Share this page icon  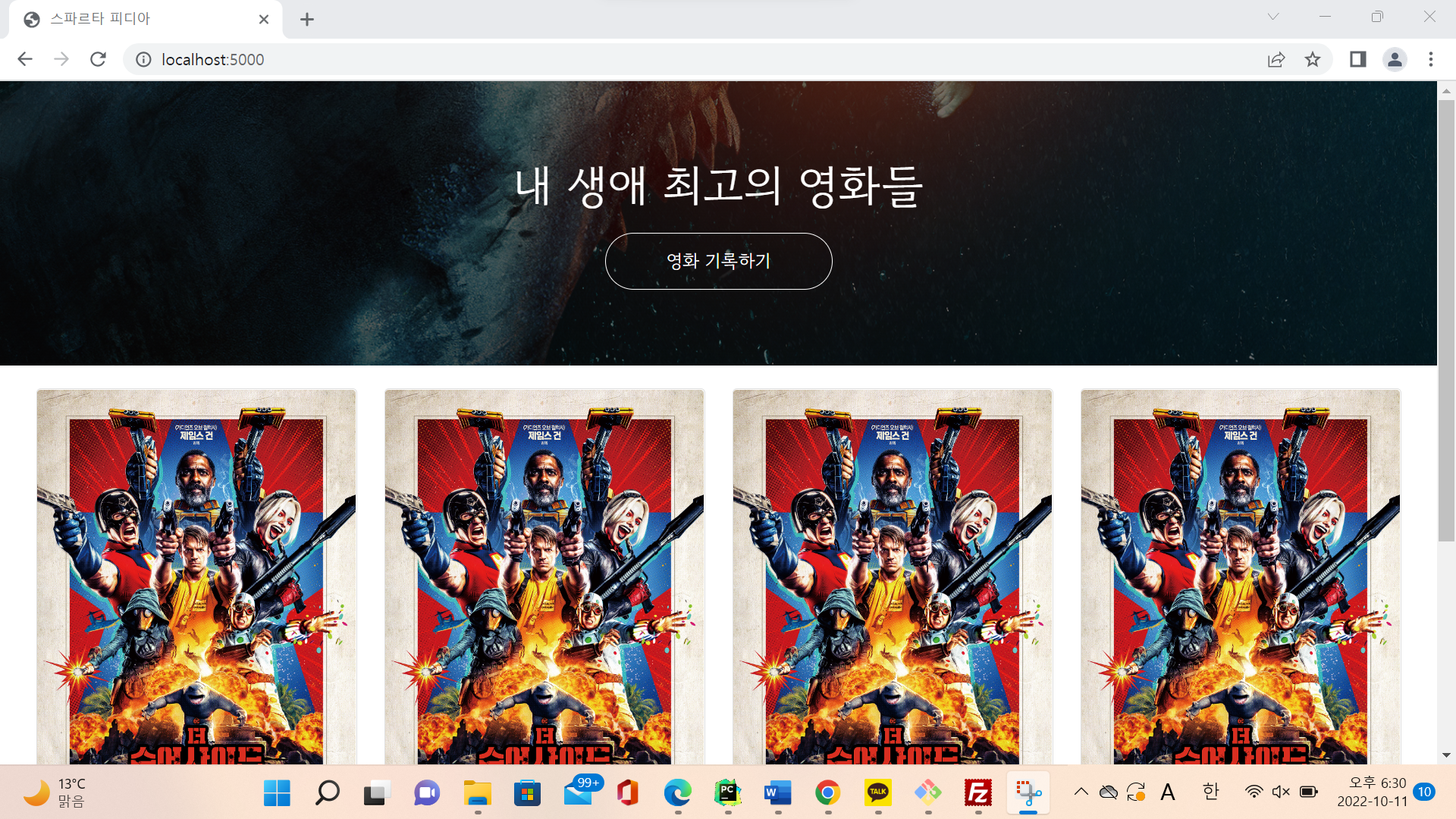pos(1276,59)
